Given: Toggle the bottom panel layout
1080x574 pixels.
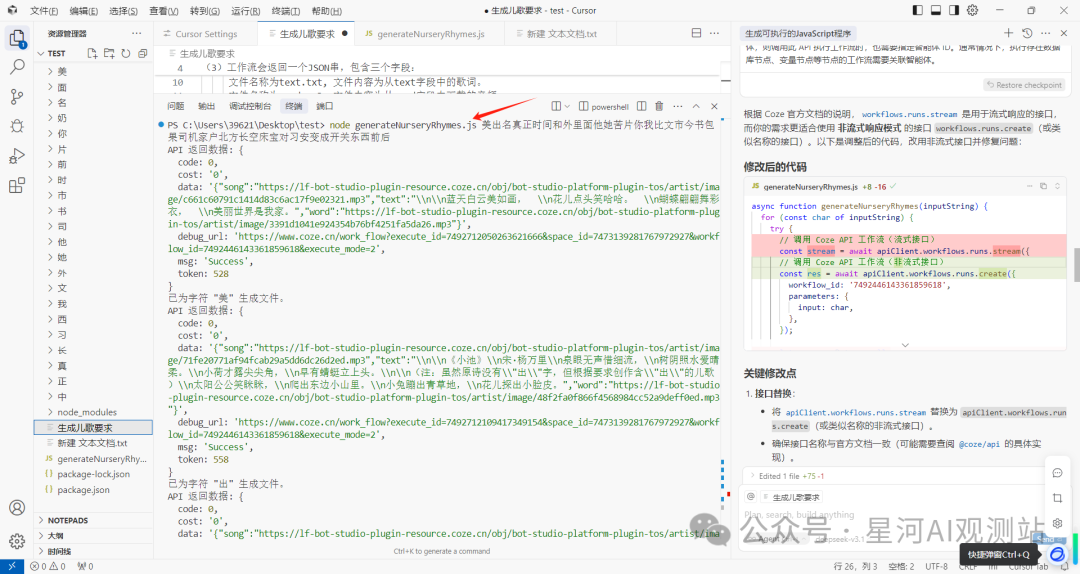Looking at the screenshot, I should click(936, 10).
